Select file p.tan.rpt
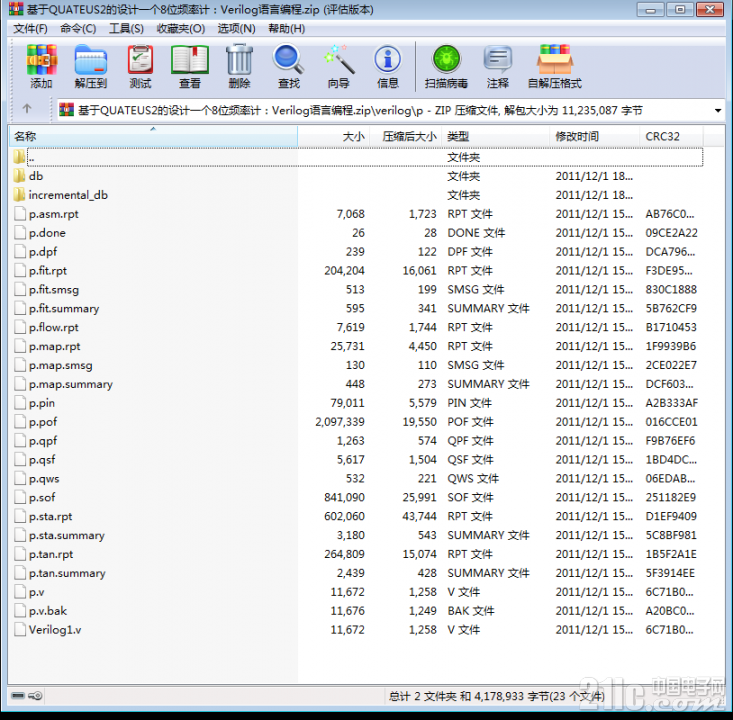The height and width of the screenshot is (720, 733). coord(51,554)
